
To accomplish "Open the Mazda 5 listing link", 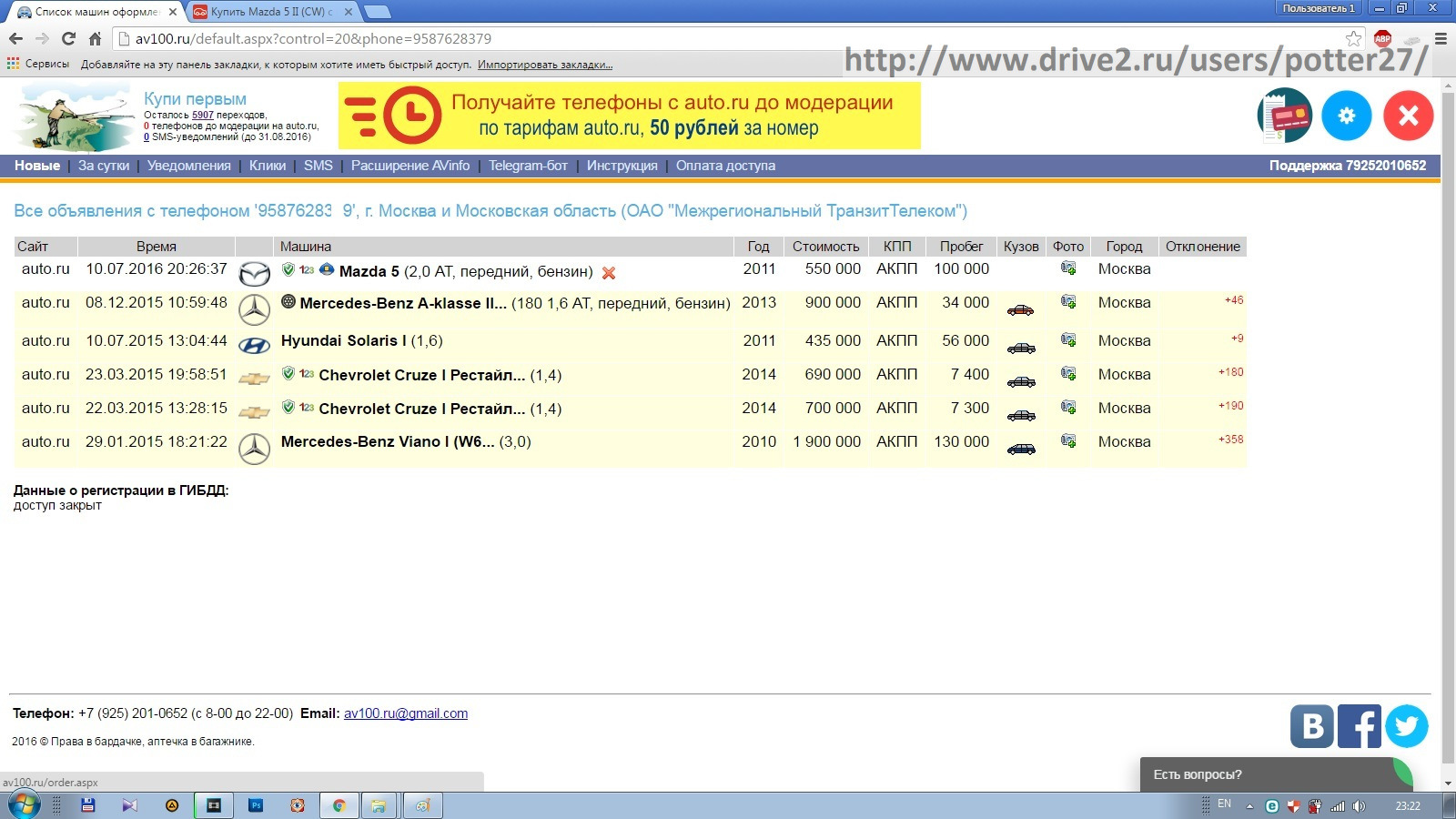I will point(369,271).
